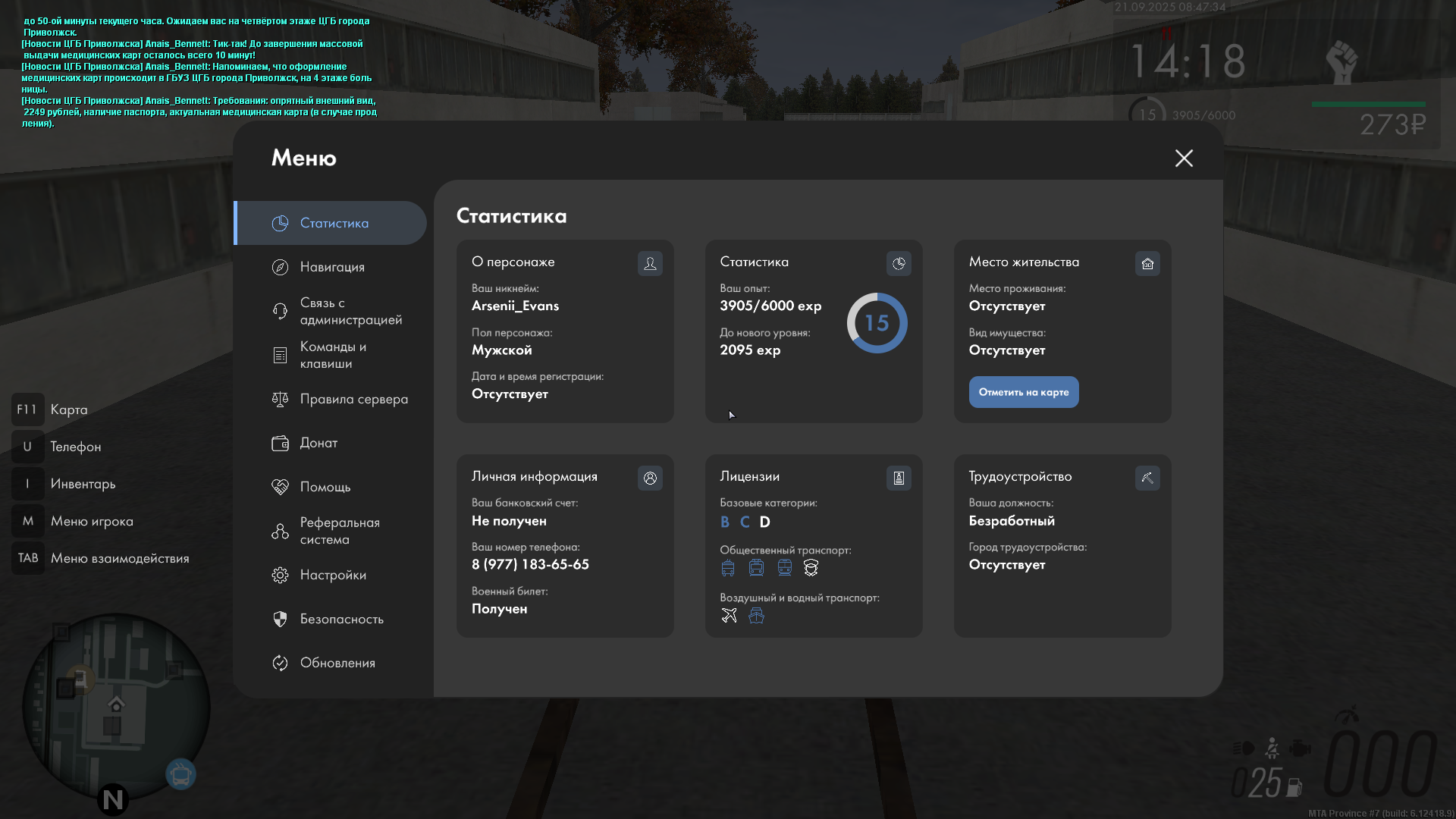Open the Правила сервера section
The height and width of the screenshot is (819, 1456).
click(x=353, y=399)
